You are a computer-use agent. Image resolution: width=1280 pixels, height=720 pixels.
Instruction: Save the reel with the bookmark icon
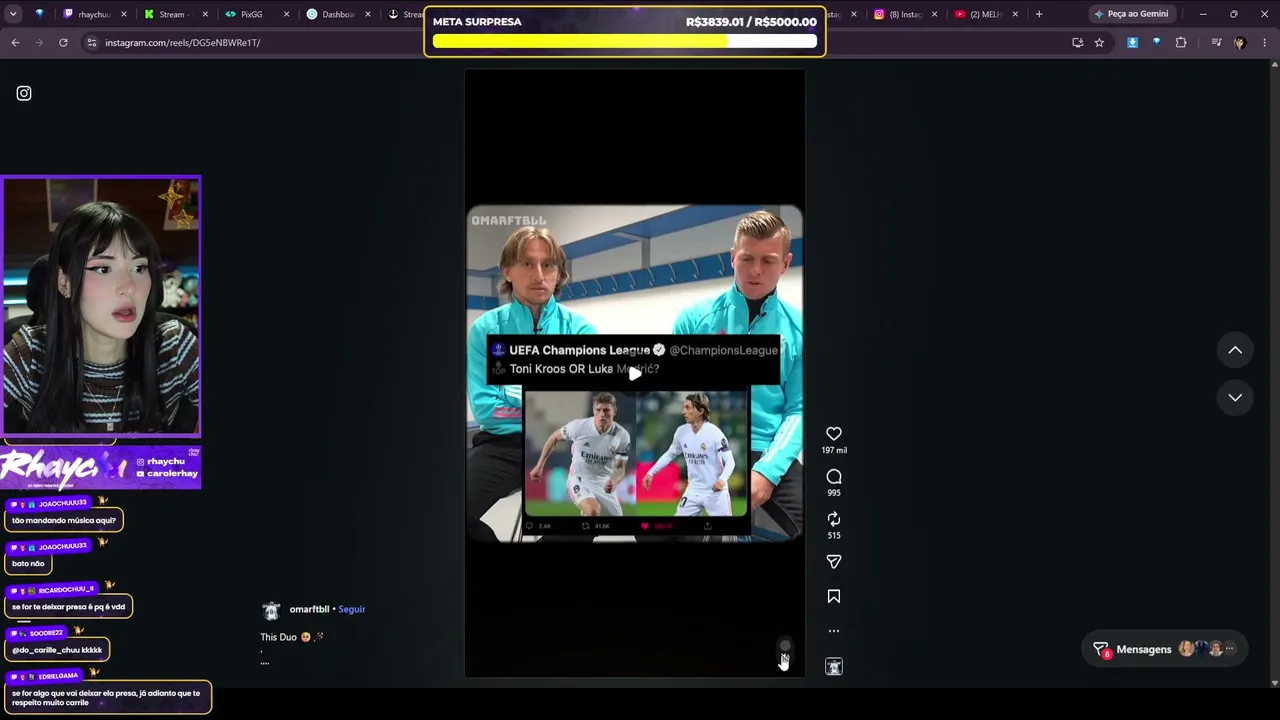pos(834,597)
